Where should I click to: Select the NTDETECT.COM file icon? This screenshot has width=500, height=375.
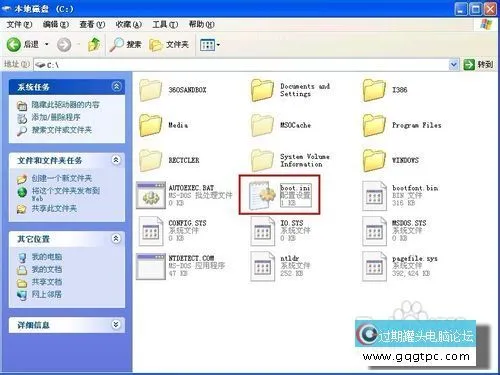click(151, 266)
